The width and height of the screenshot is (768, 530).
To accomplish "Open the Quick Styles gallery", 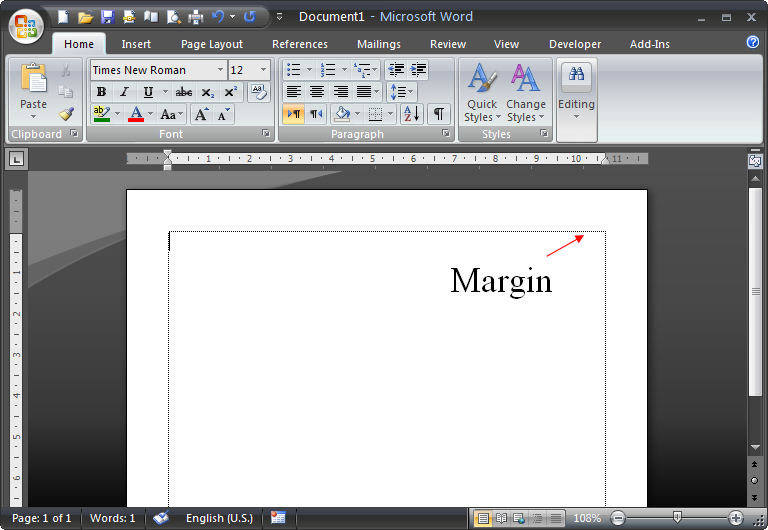I will (x=482, y=92).
